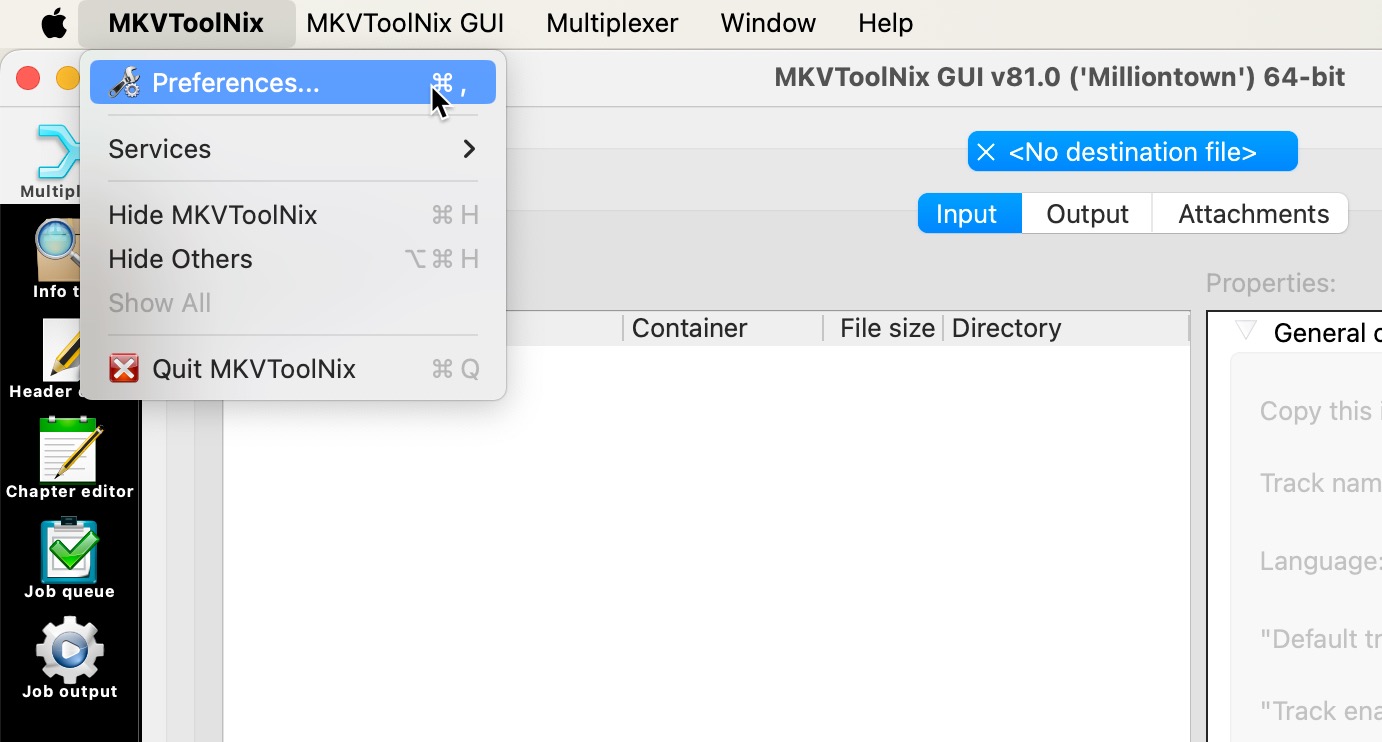Close the No destination file tab
This screenshot has height=742, width=1382.
[986, 152]
